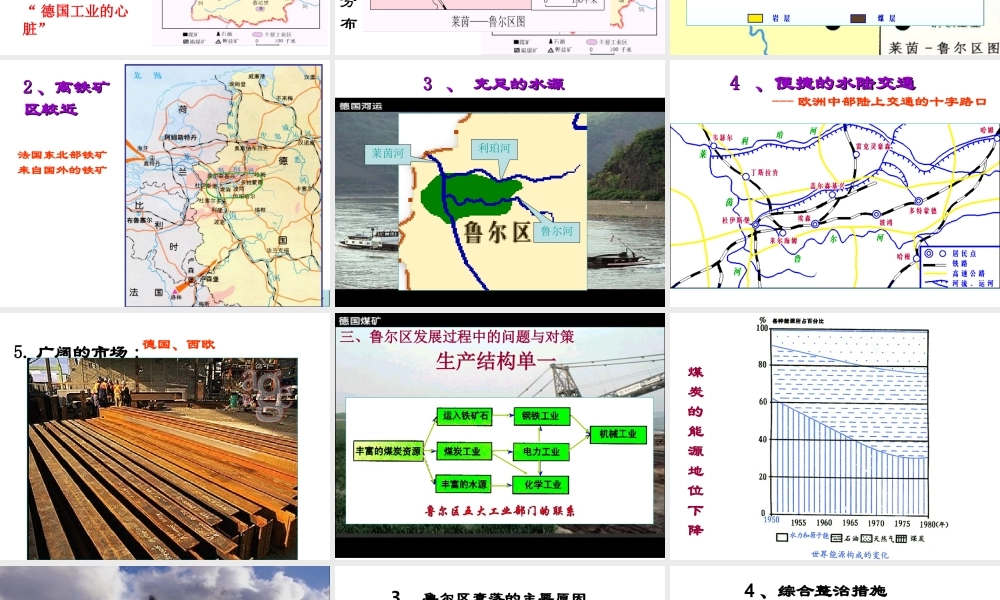Click the 鲁尔区五大工业部门的联系 caption
The width and height of the screenshot is (1000, 600).
coord(502,509)
